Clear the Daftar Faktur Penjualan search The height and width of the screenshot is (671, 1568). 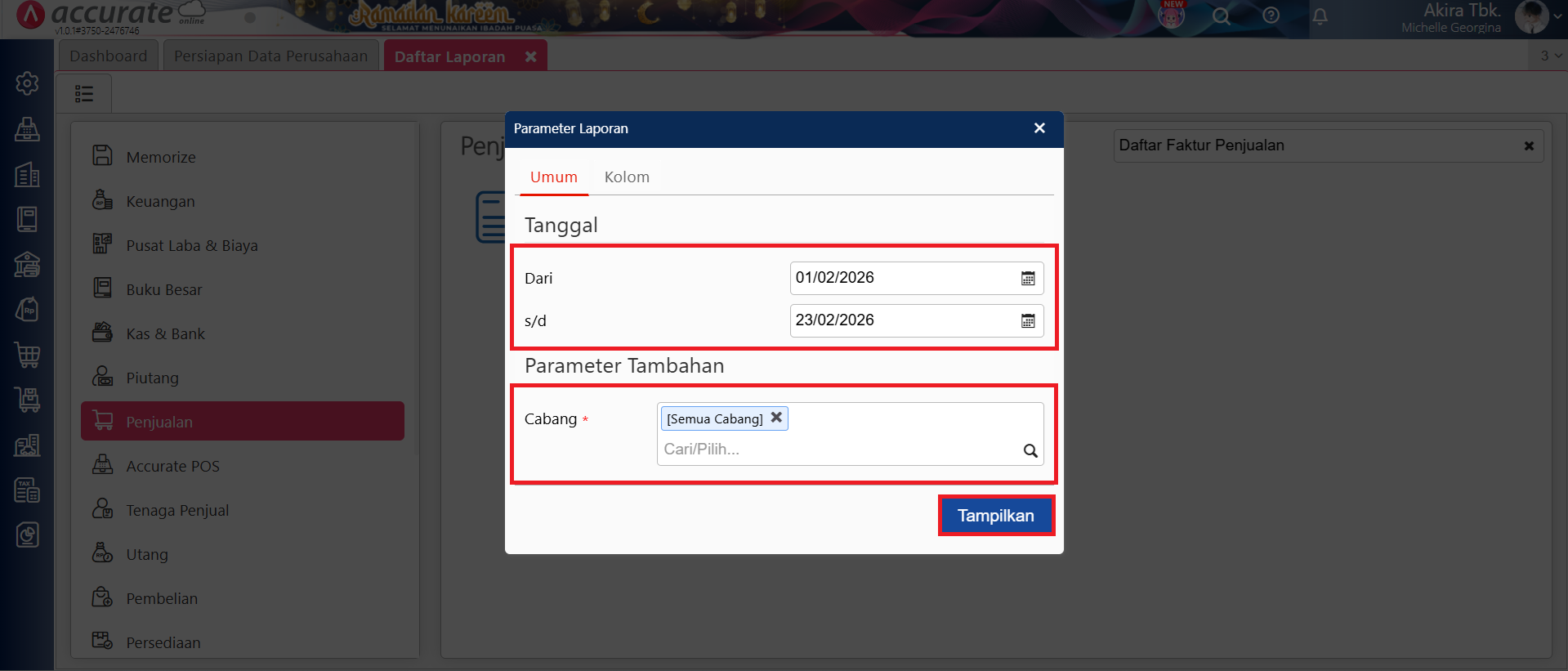pyautogui.click(x=1529, y=146)
